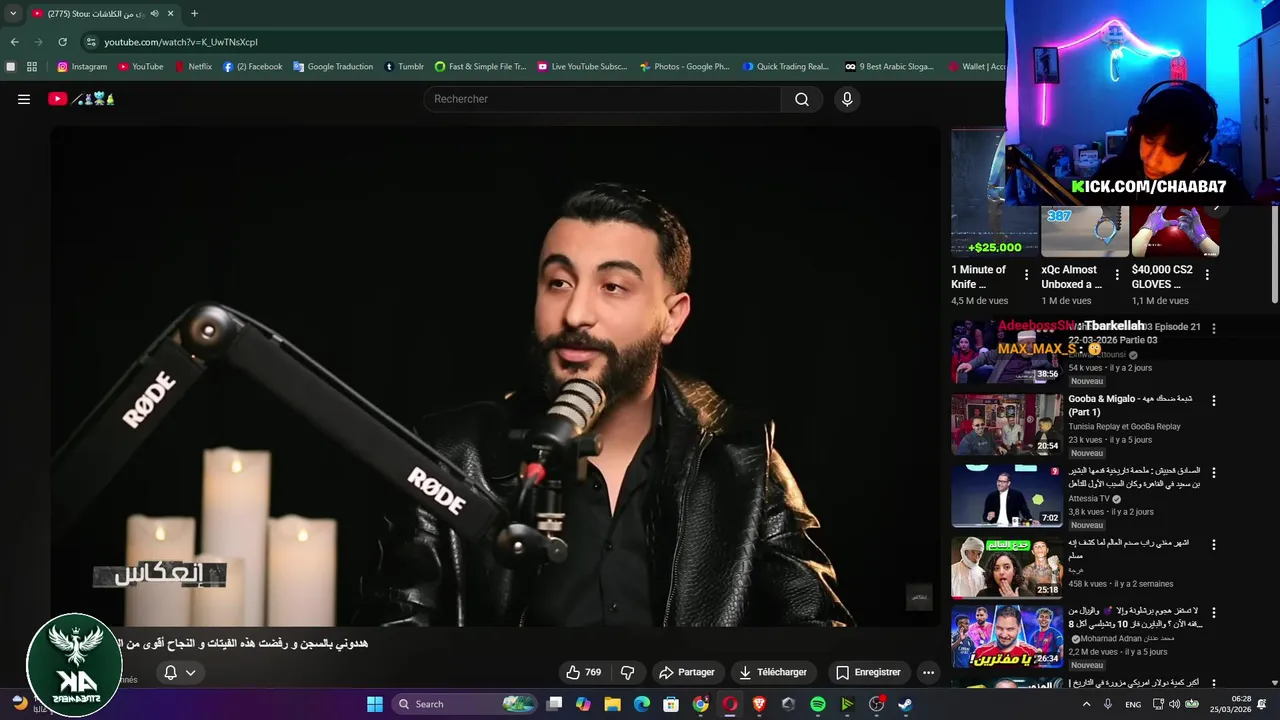This screenshot has width=1280, height=720.
Task: Save the video with Enregistrer
Action: tap(868, 672)
